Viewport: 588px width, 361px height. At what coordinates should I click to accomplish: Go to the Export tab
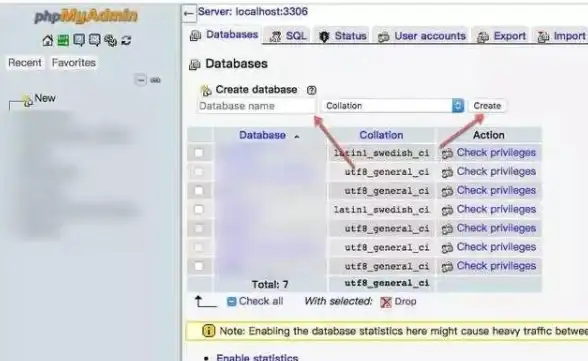501,36
